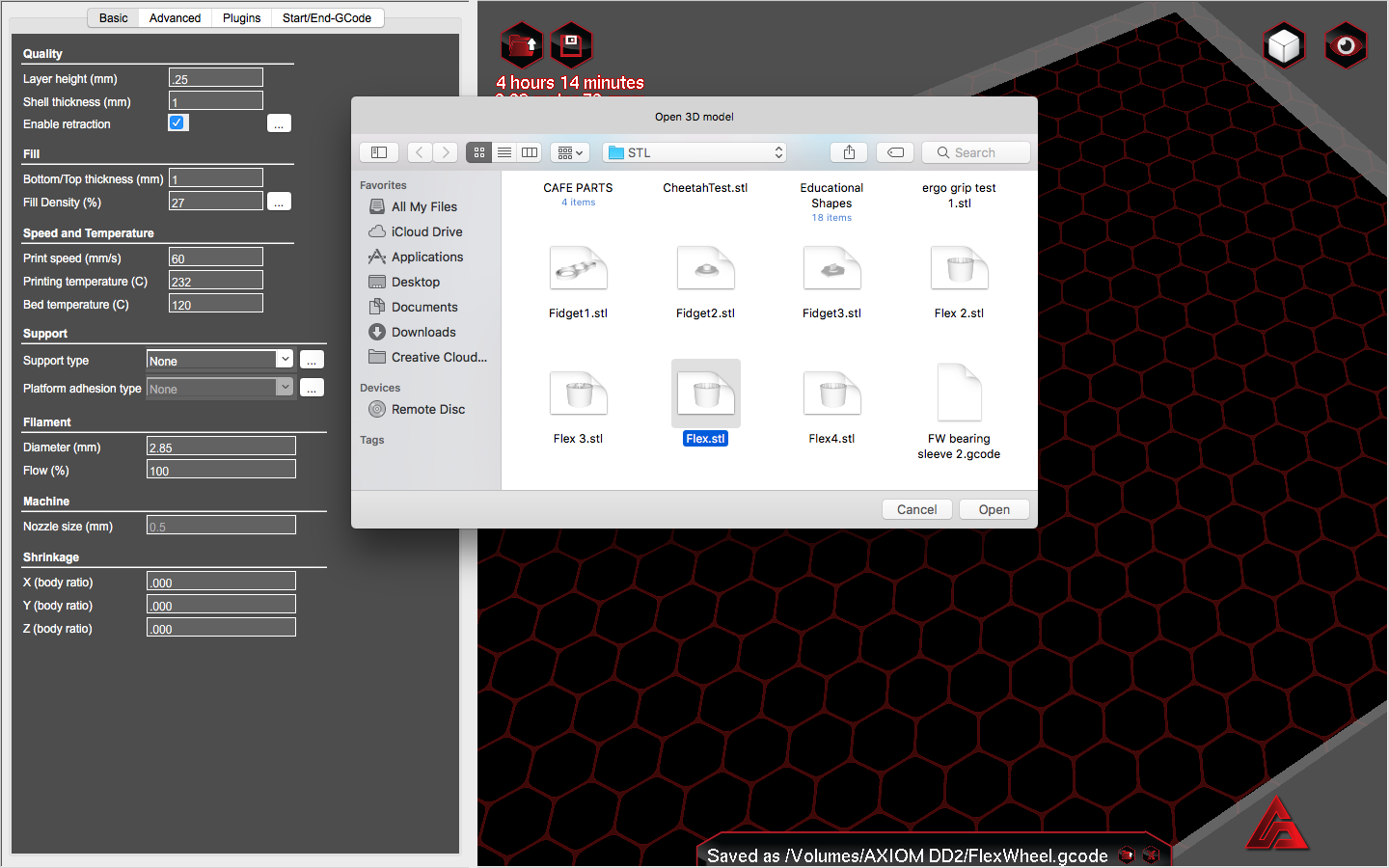Image resolution: width=1389 pixels, height=868 pixels.
Task: Select the Flex 3.stl file icon
Action: tap(579, 393)
